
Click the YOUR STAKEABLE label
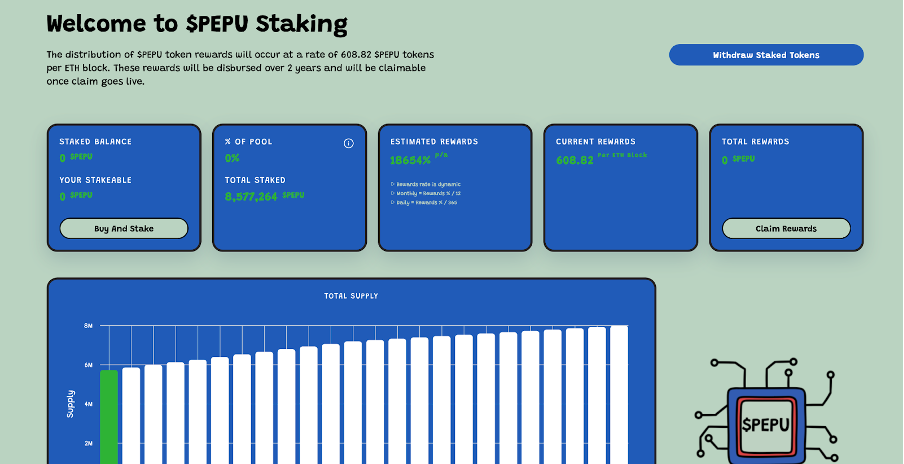pos(96,180)
